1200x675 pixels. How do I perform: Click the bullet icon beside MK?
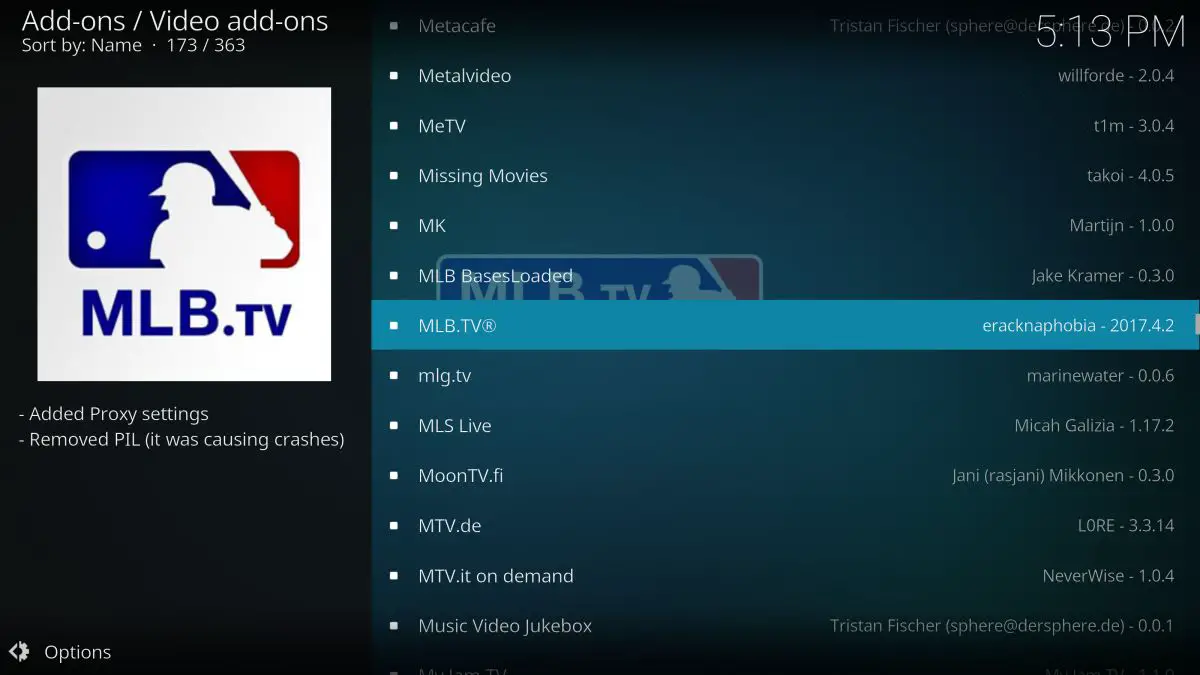point(394,226)
